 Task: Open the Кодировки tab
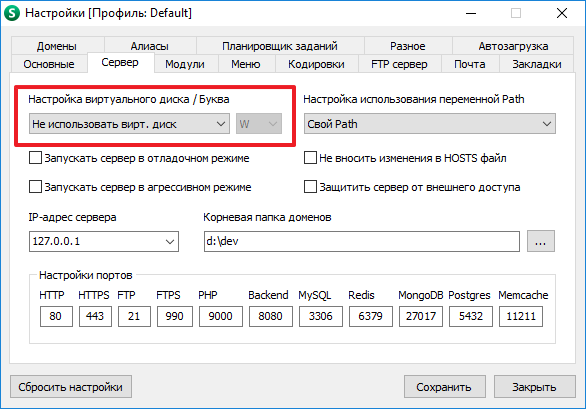pos(317,64)
